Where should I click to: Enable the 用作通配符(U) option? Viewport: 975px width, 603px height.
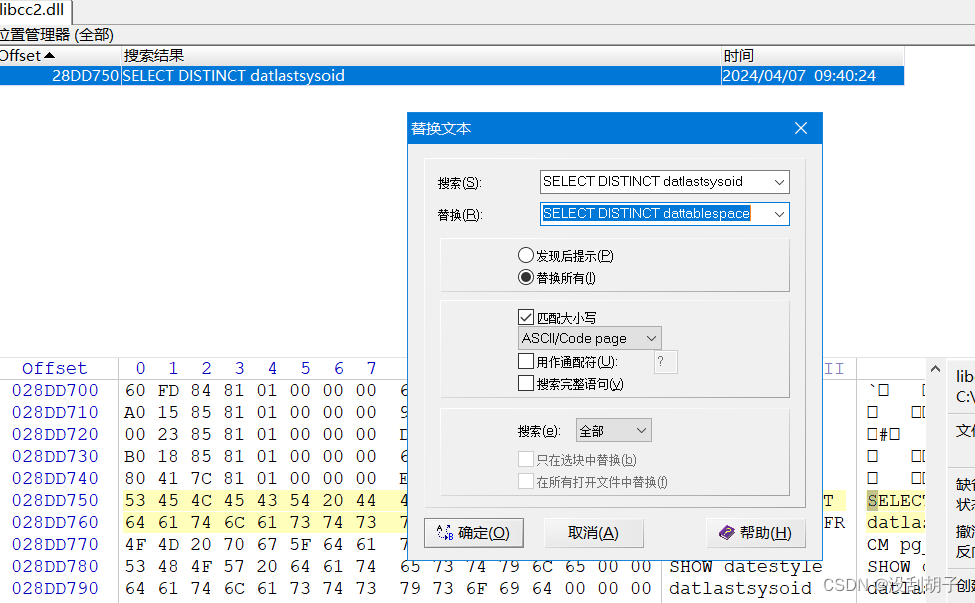click(525, 361)
